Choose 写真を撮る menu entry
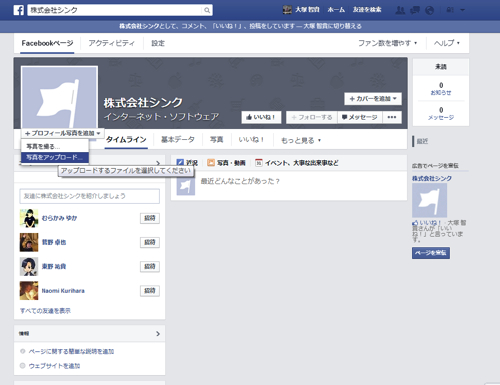This screenshot has height=385, width=500. (x=55, y=146)
